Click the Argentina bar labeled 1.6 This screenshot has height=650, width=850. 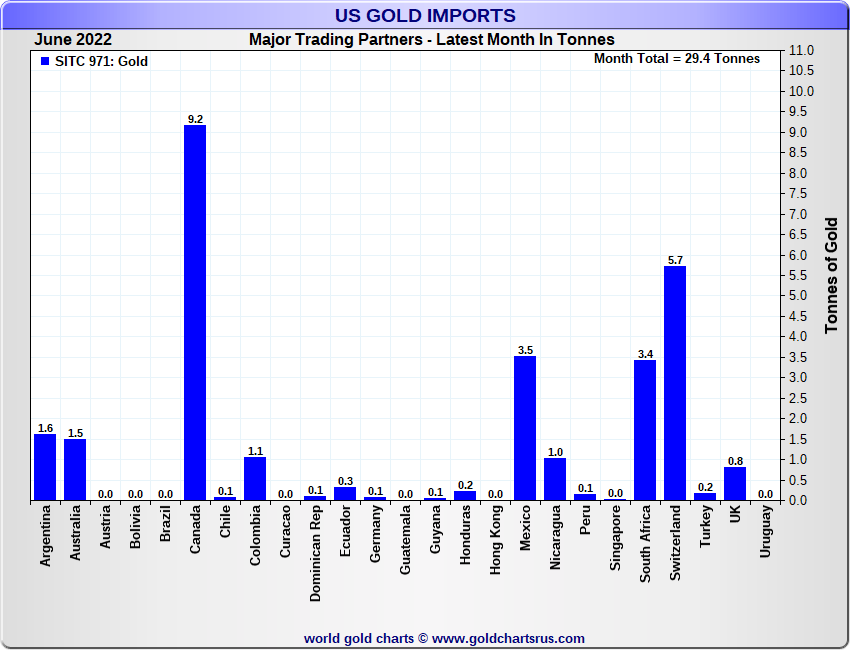click(x=45, y=467)
